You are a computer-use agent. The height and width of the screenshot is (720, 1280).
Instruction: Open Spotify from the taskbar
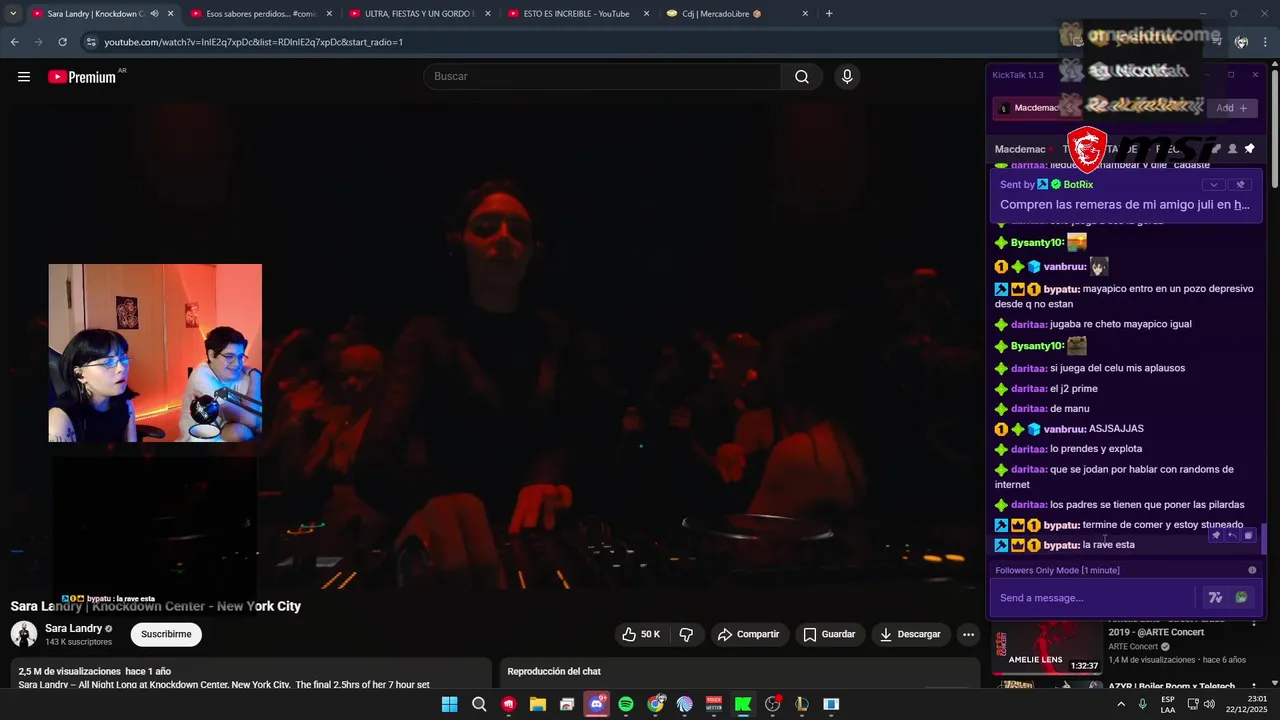tap(625, 704)
